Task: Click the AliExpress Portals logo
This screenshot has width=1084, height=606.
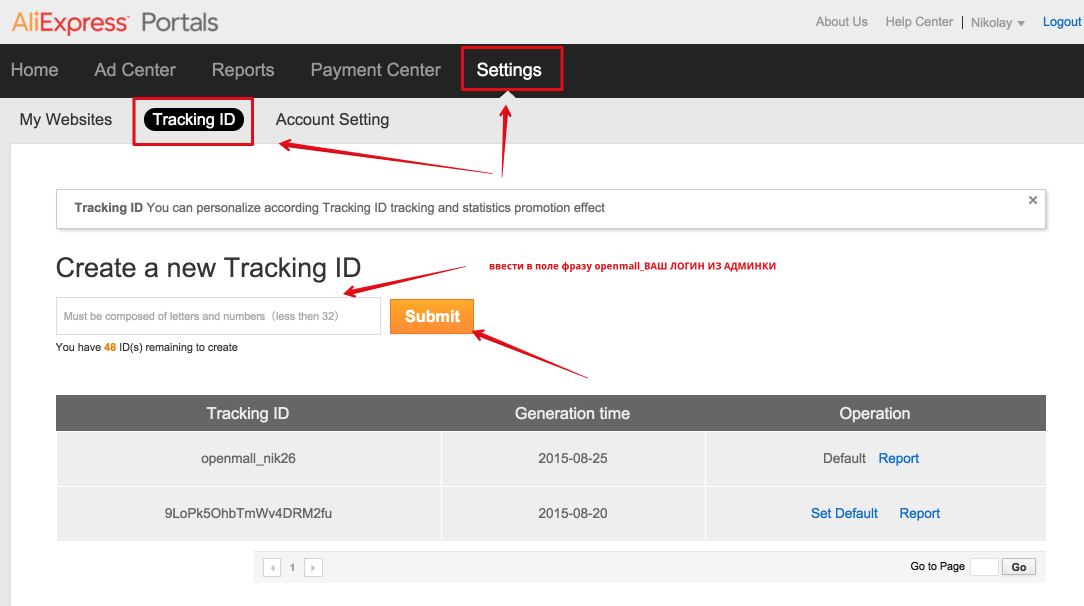Action: coord(115,22)
